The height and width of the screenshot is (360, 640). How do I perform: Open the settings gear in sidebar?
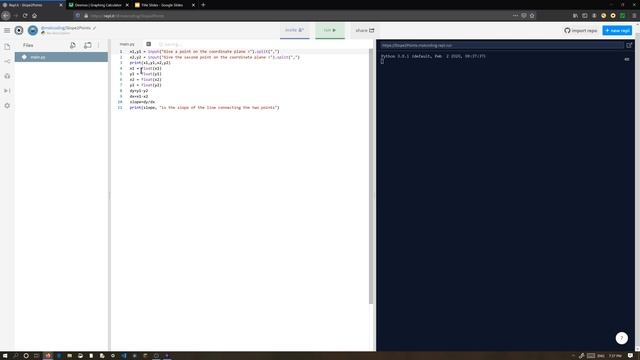(x=7, y=106)
